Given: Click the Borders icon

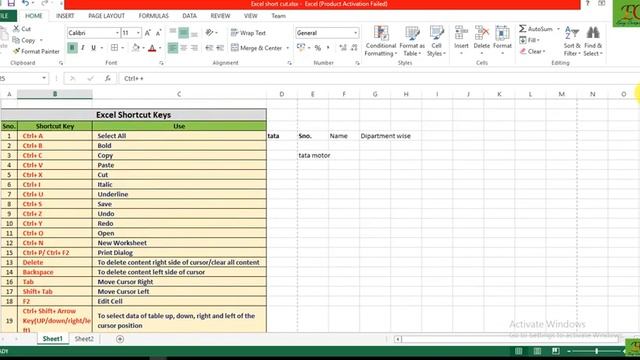Looking at the screenshot, I should tap(114, 48).
